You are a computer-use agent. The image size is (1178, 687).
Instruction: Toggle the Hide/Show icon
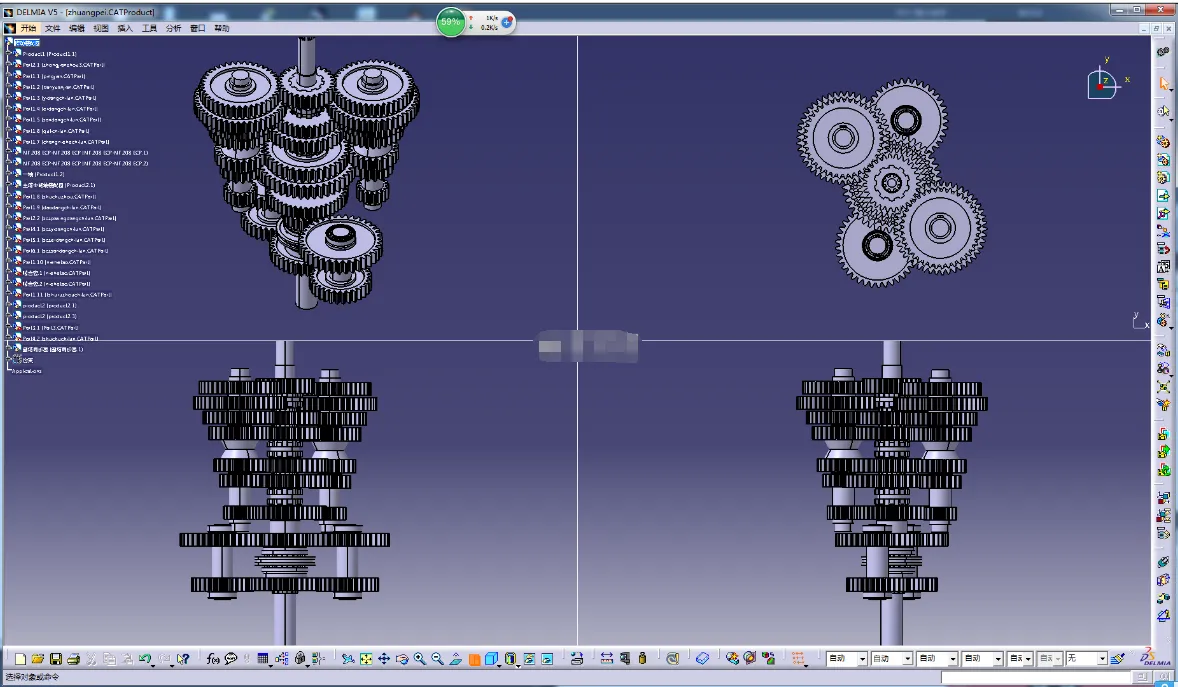pyautogui.click(x=530, y=659)
